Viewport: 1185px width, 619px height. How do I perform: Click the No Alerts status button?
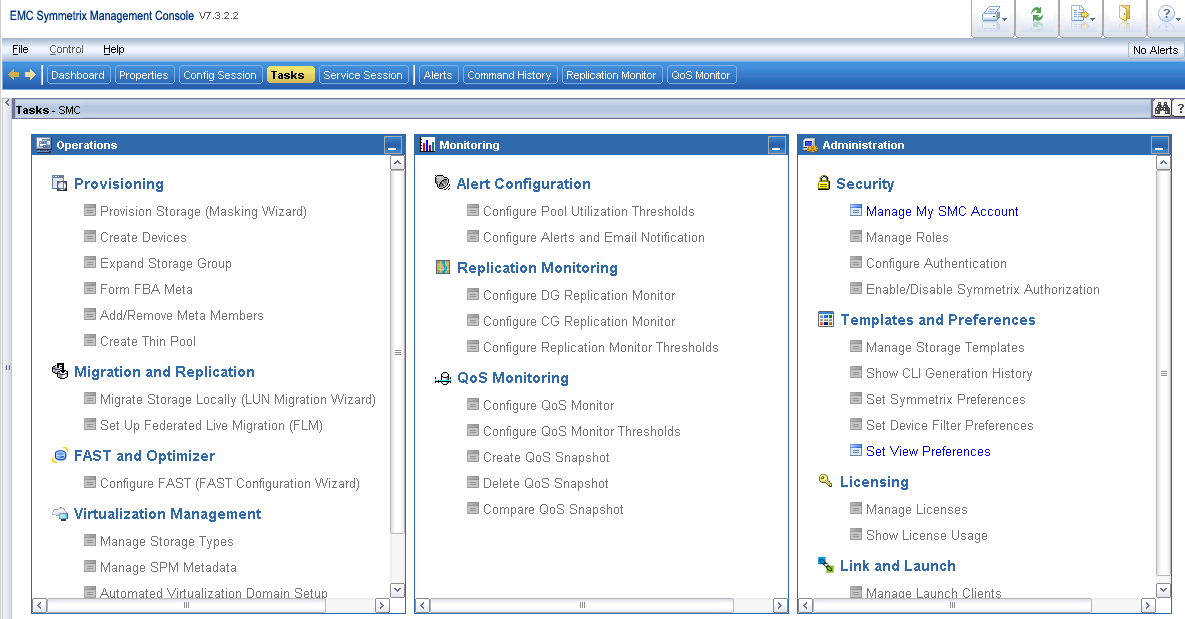coord(1155,50)
